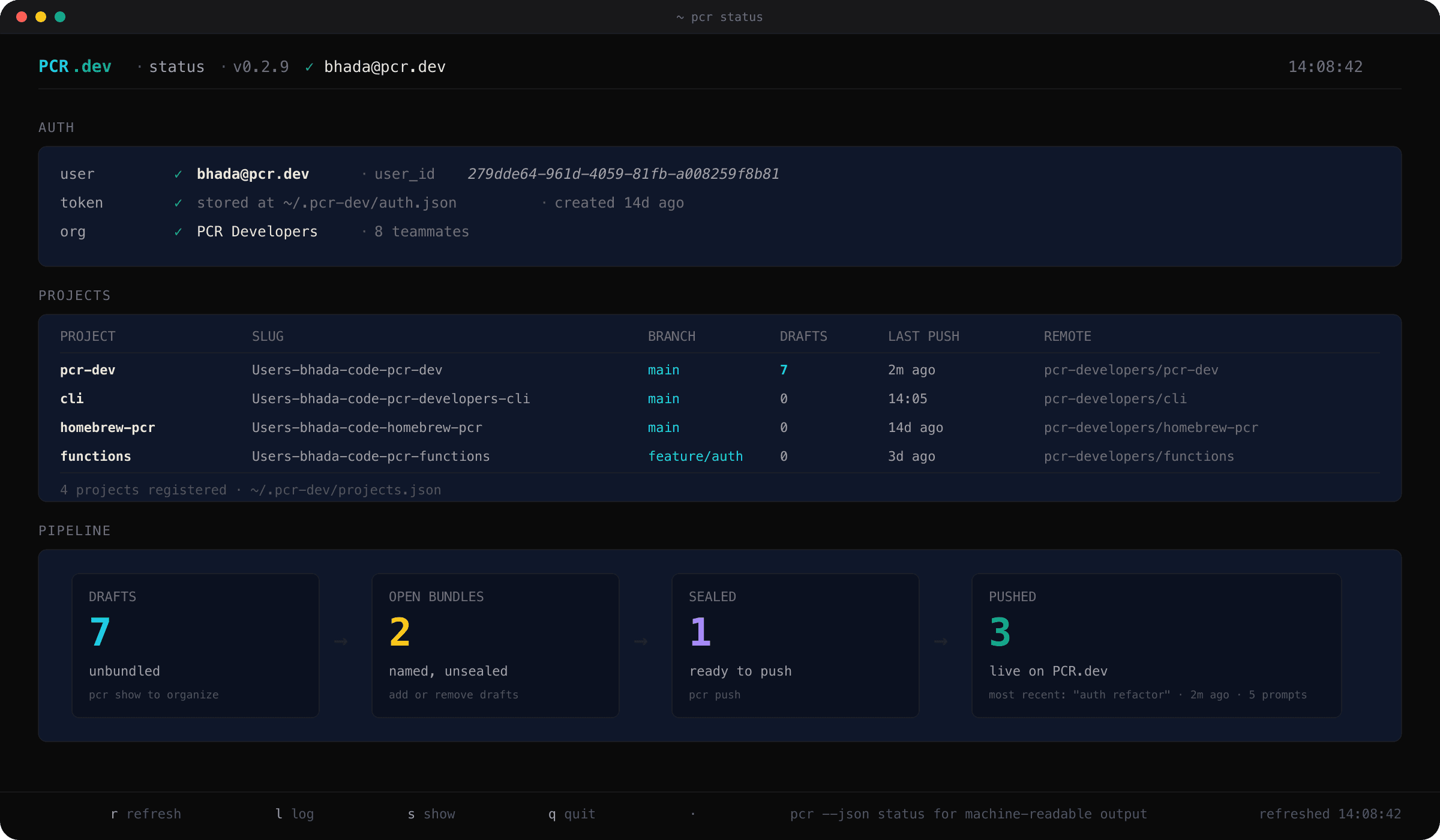Click the 'pcr push' hint in Sealed card
Viewport: 1440px width, 840px height.
[715, 695]
